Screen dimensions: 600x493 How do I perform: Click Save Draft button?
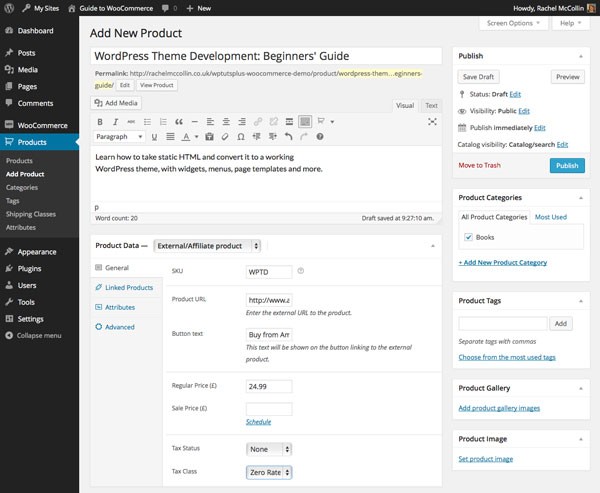tap(478, 77)
